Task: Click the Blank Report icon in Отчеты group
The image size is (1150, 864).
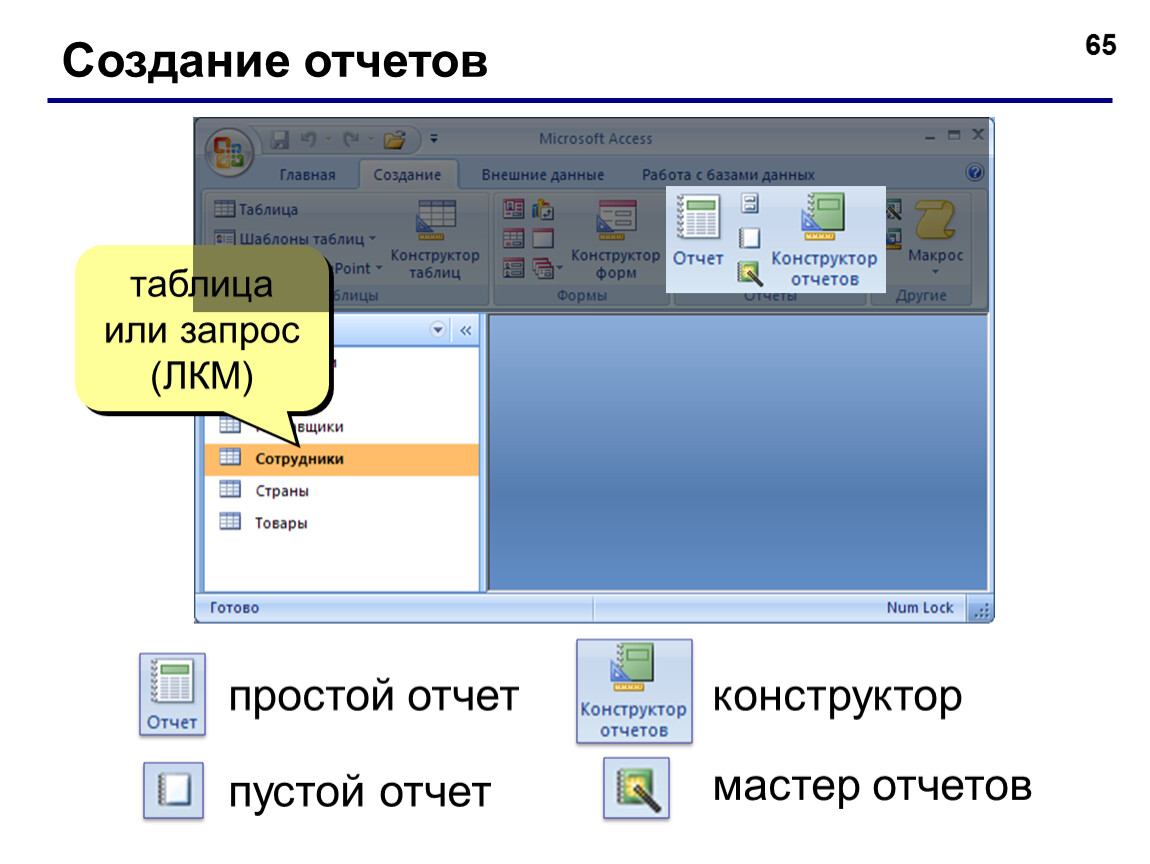Action: pos(750,238)
